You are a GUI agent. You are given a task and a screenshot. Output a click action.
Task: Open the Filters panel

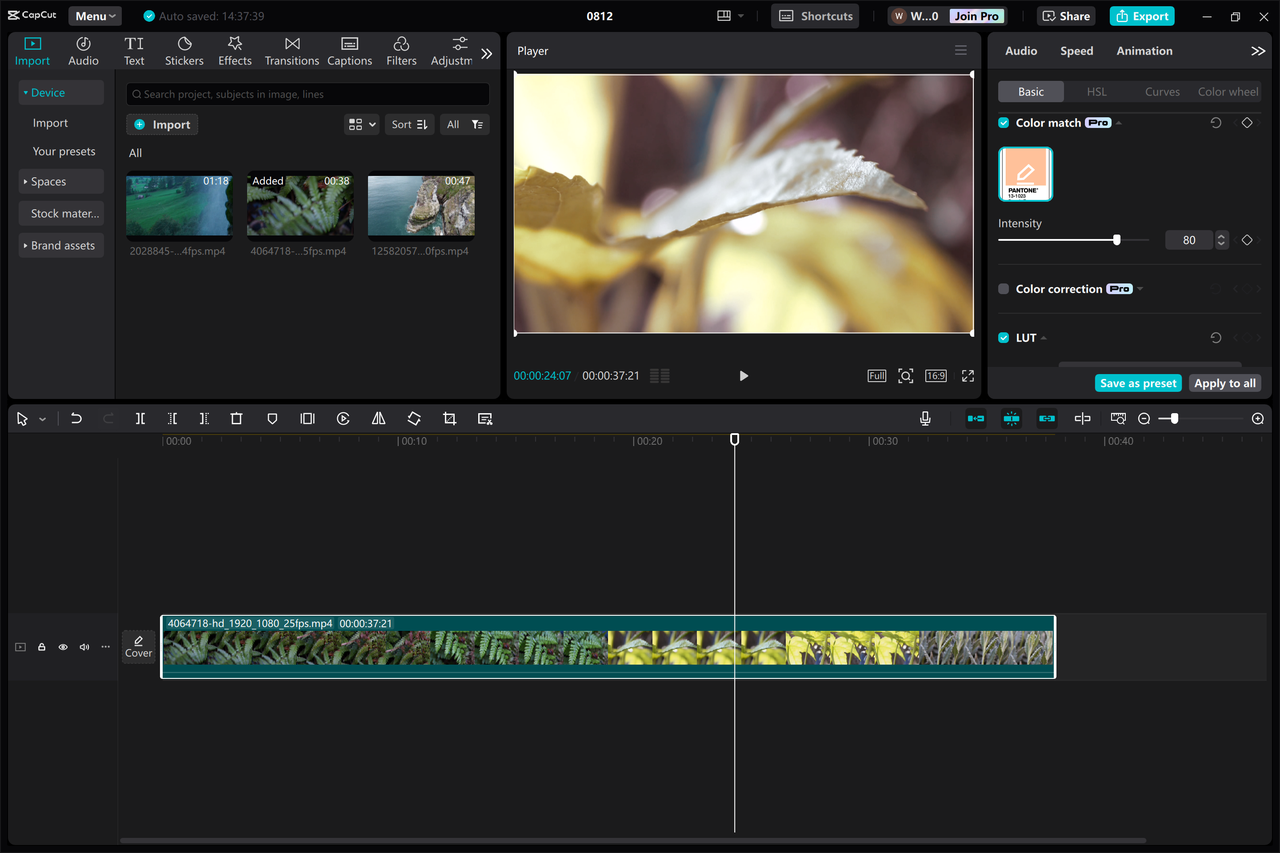pos(401,50)
